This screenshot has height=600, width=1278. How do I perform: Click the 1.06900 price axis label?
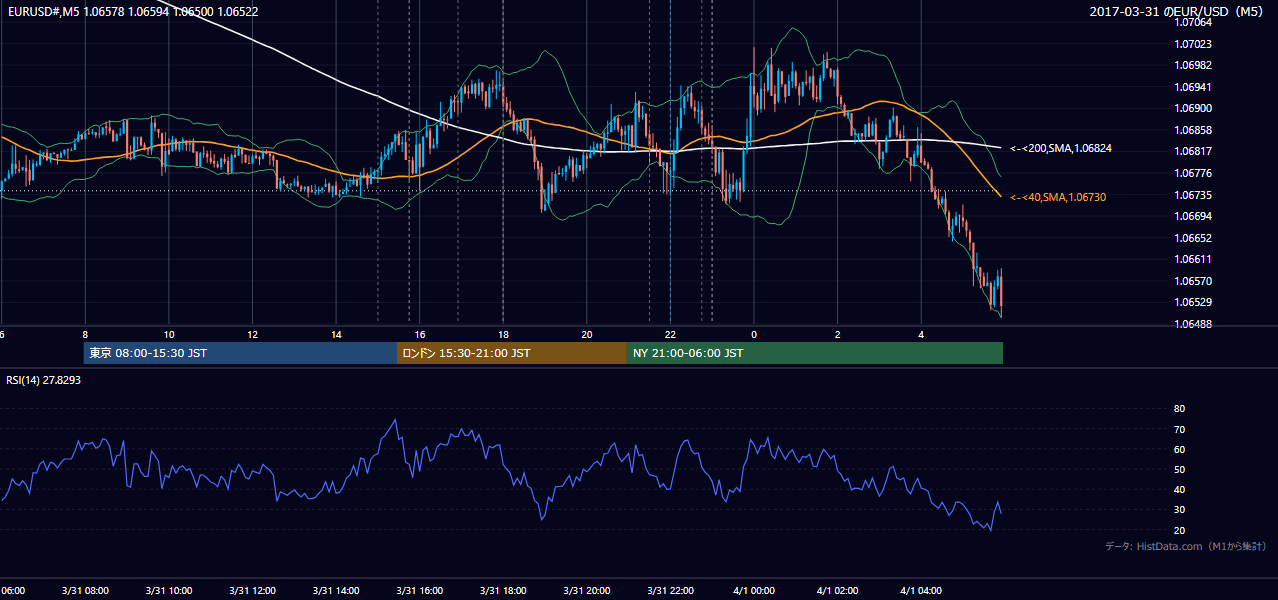pos(1194,109)
